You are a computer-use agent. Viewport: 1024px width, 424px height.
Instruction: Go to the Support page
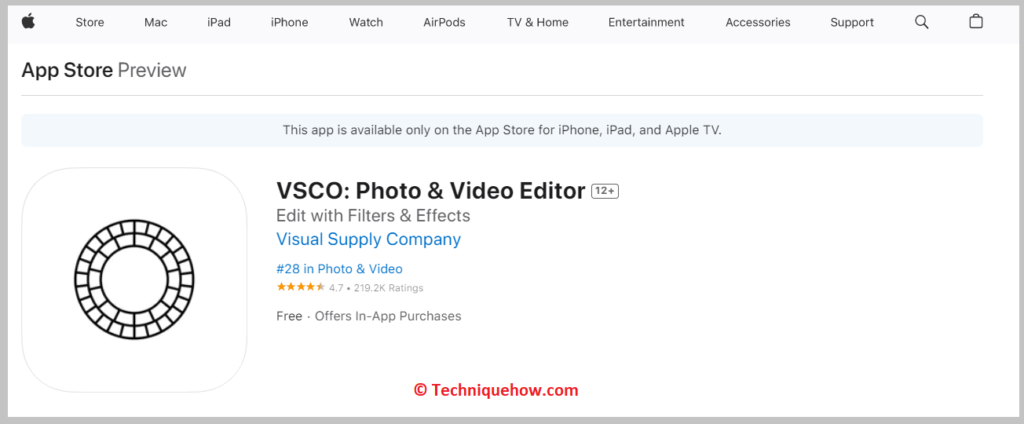852,22
